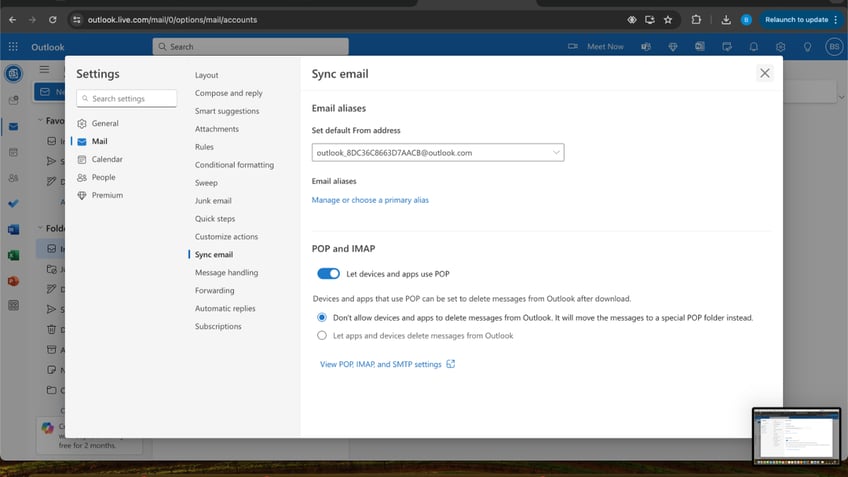Select Let apps and devices delete messages
Image resolution: width=848 pixels, height=477 pixels.
point(322,335)
